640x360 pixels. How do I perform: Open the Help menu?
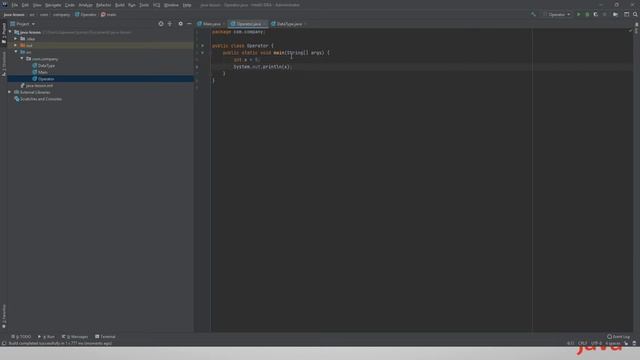pyautogui.click(x=187, y=5)
